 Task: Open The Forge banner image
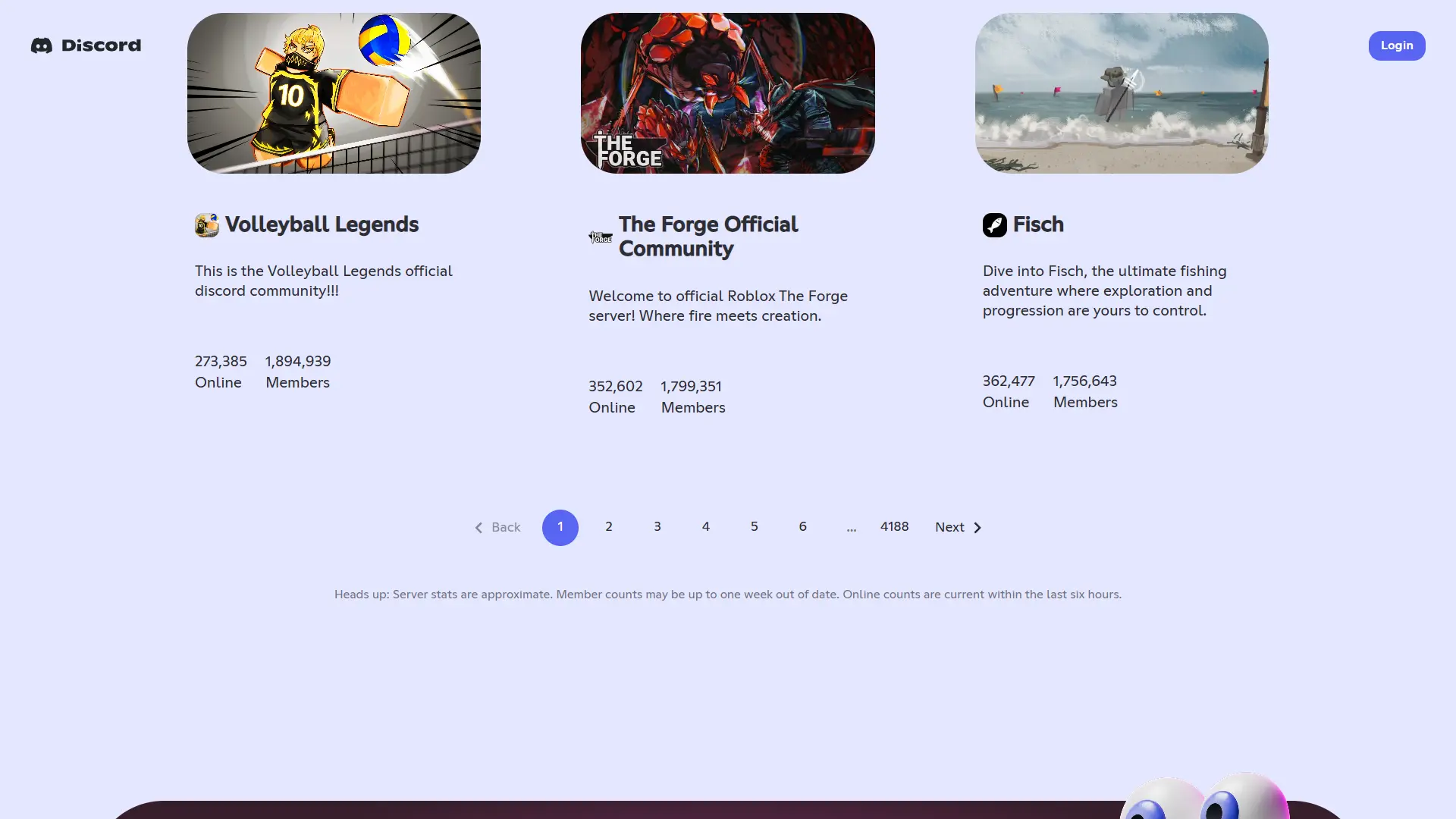click(727, 93)
